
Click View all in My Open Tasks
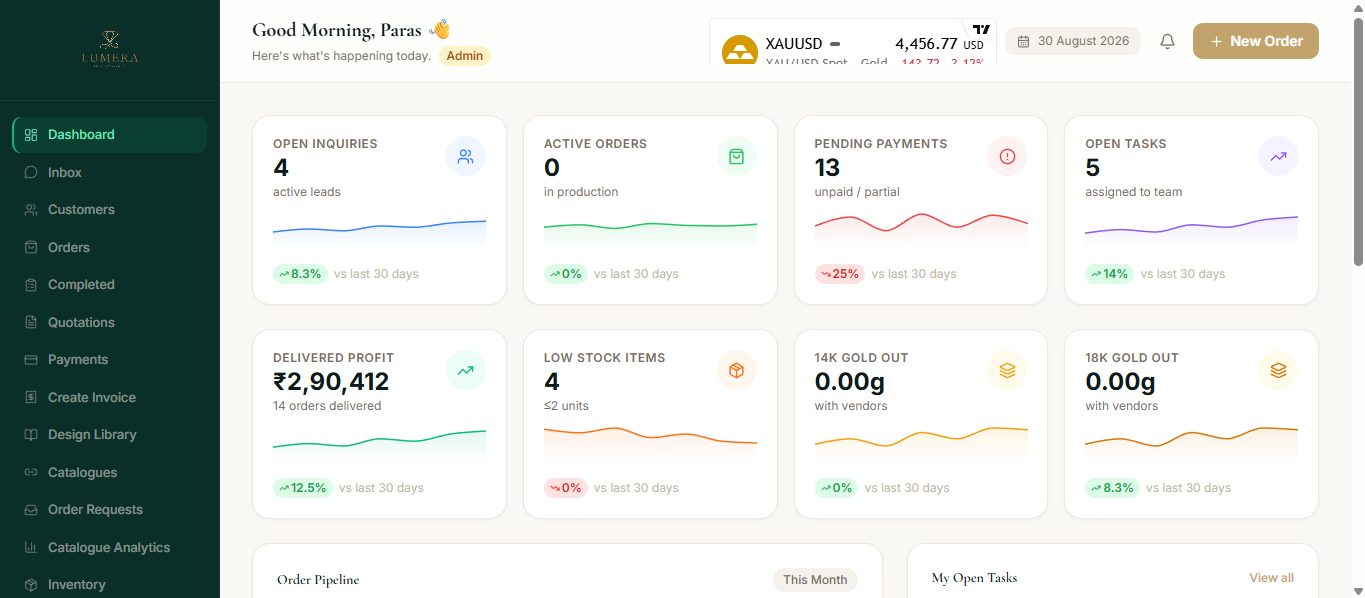1271,578
